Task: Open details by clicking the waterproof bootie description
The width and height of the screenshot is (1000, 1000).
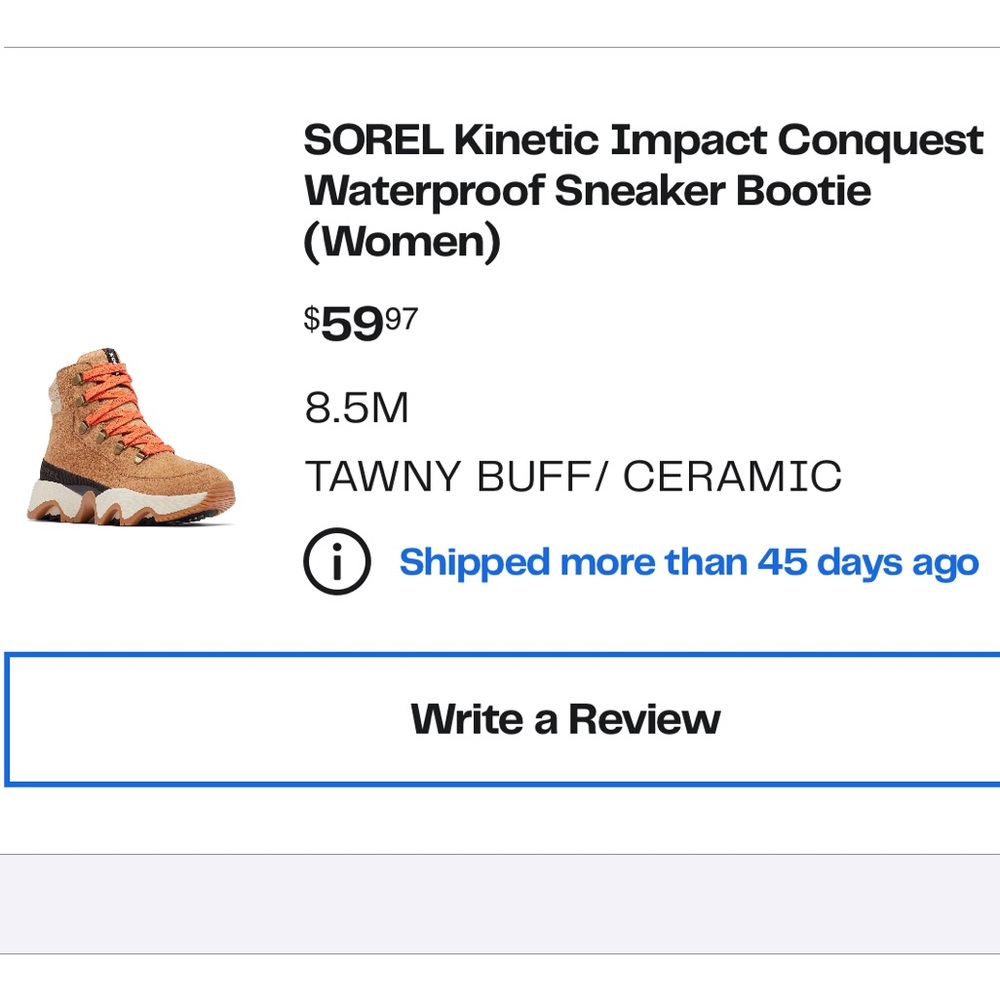Action: pyautogui.click(x=588, y=190)
